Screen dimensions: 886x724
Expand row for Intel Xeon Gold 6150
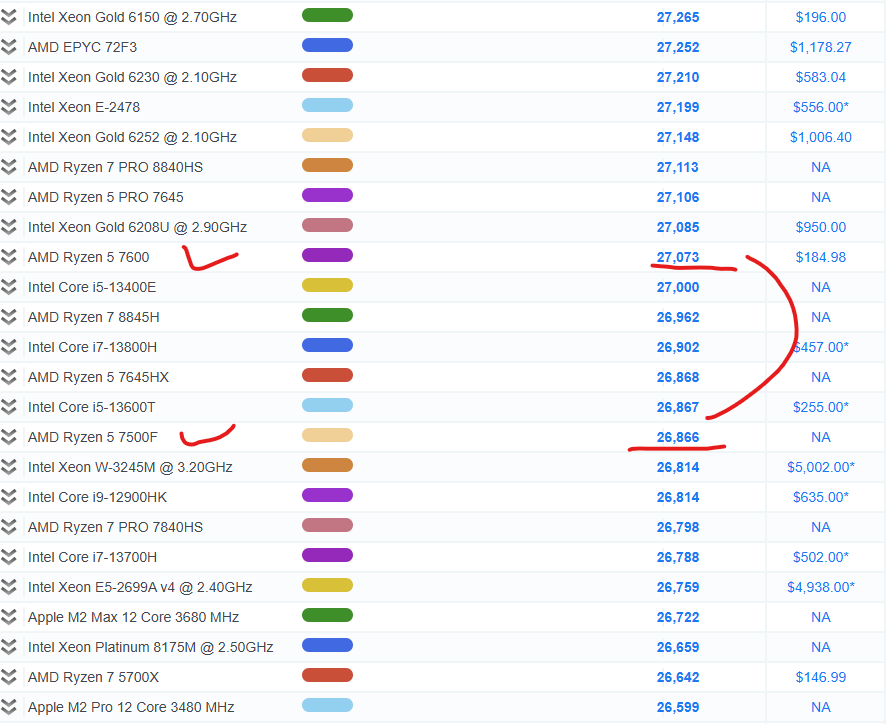coord(9,17)
